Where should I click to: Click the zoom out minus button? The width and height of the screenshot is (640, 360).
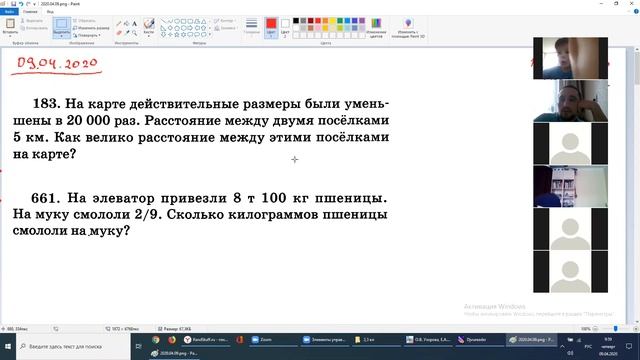coord(595,329)
